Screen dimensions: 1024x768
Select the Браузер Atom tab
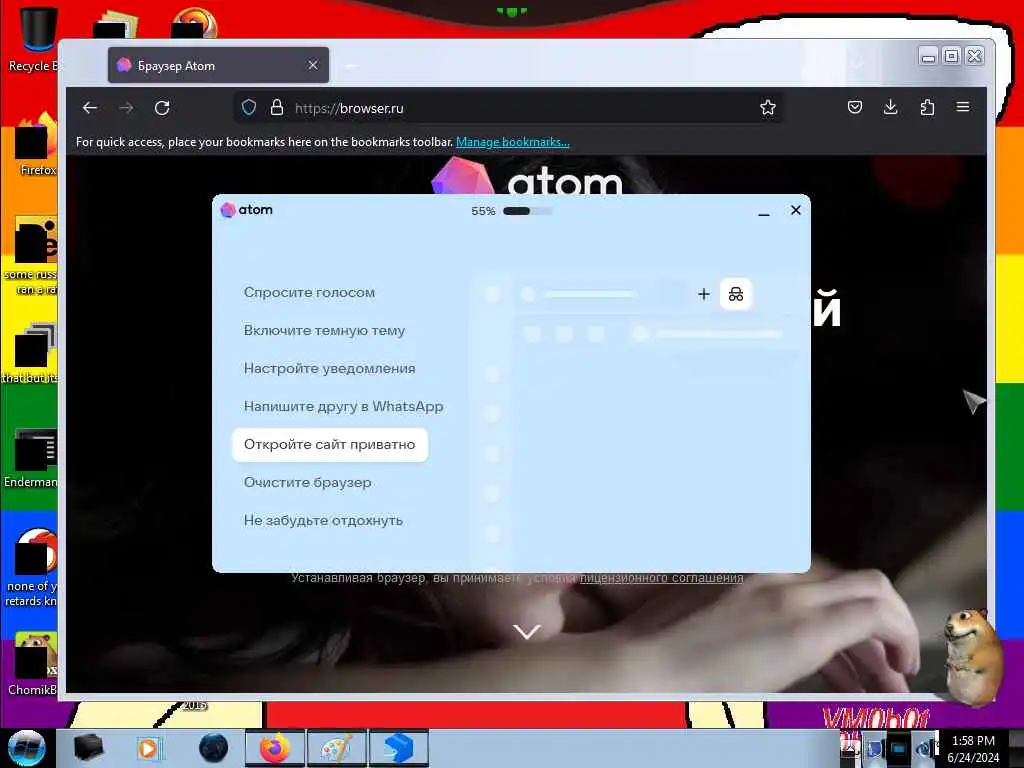click(x=219, y=65)
